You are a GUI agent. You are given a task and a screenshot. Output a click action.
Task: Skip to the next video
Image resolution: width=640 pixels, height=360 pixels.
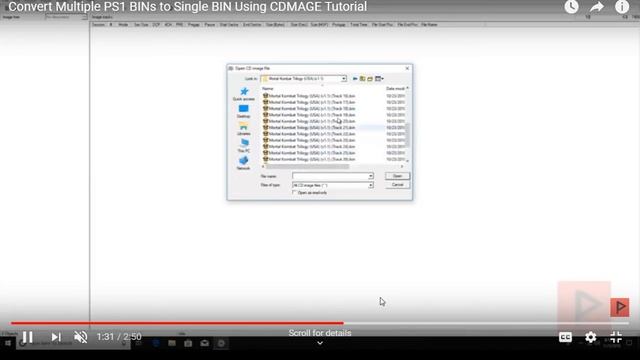(56, 337)
